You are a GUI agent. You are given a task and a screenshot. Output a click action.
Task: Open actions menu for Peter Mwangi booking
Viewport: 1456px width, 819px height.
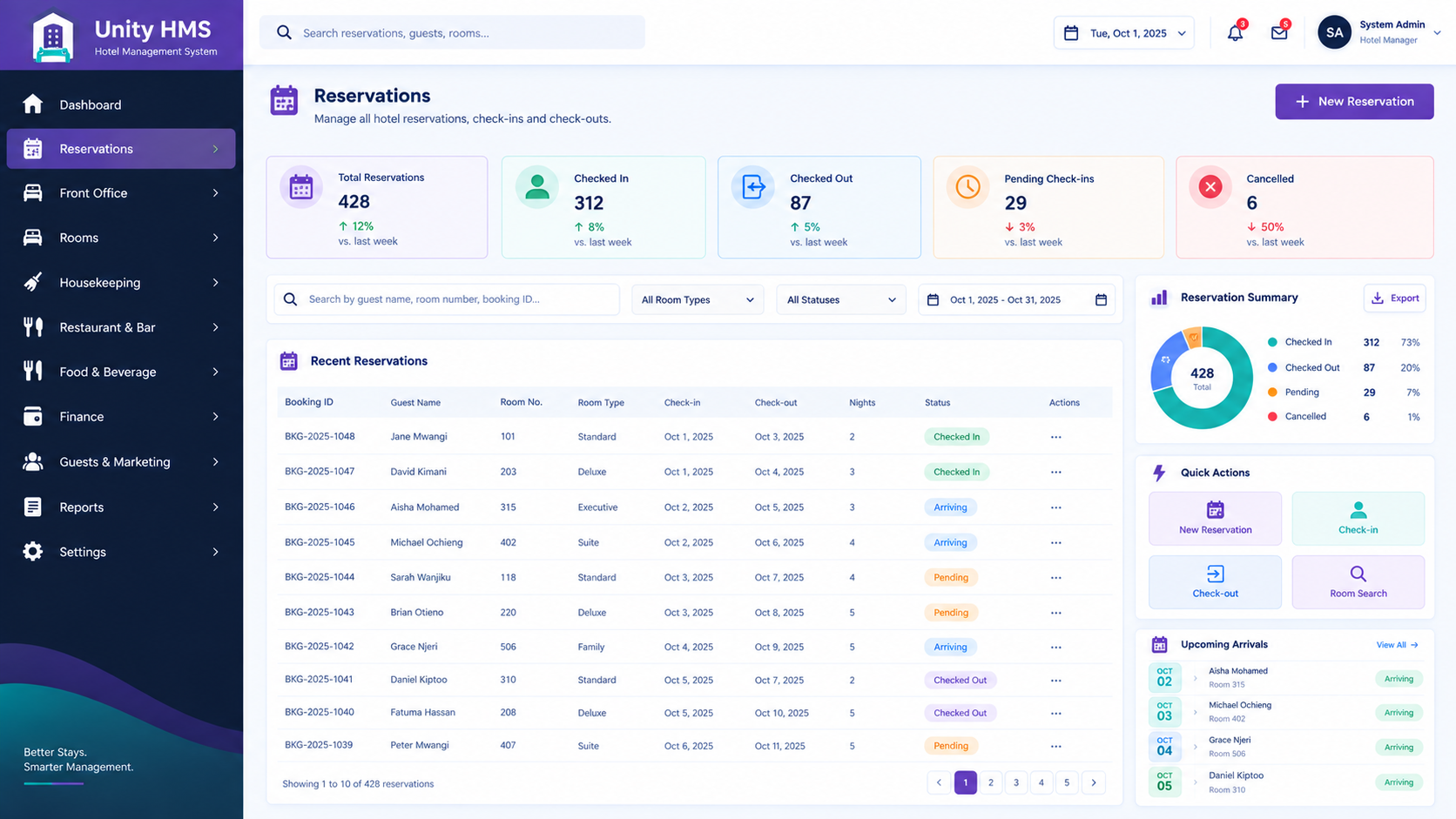click(x=1055, y=746)
